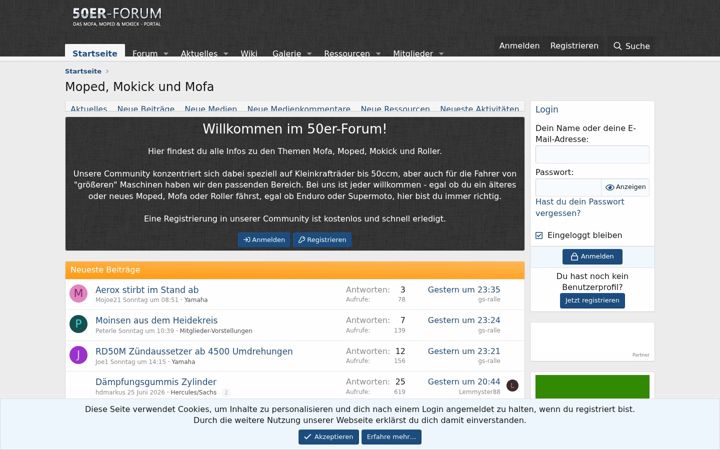Select the Neue Beiträge sub tab
The width and height of the screenshot is (720, 450).
tap(146, 108)
